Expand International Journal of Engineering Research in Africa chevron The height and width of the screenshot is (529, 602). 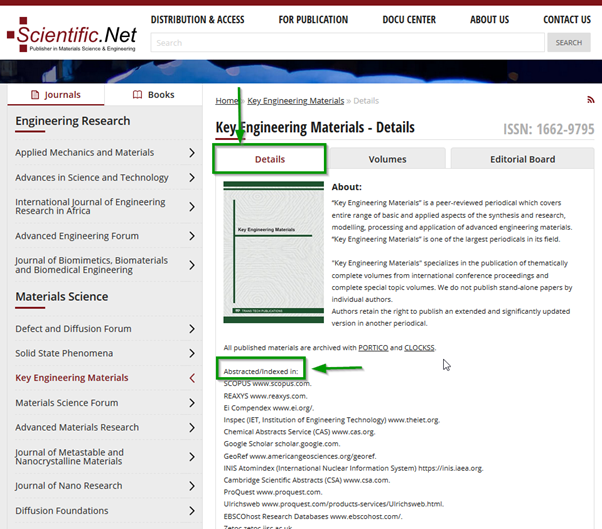[192, 207]
